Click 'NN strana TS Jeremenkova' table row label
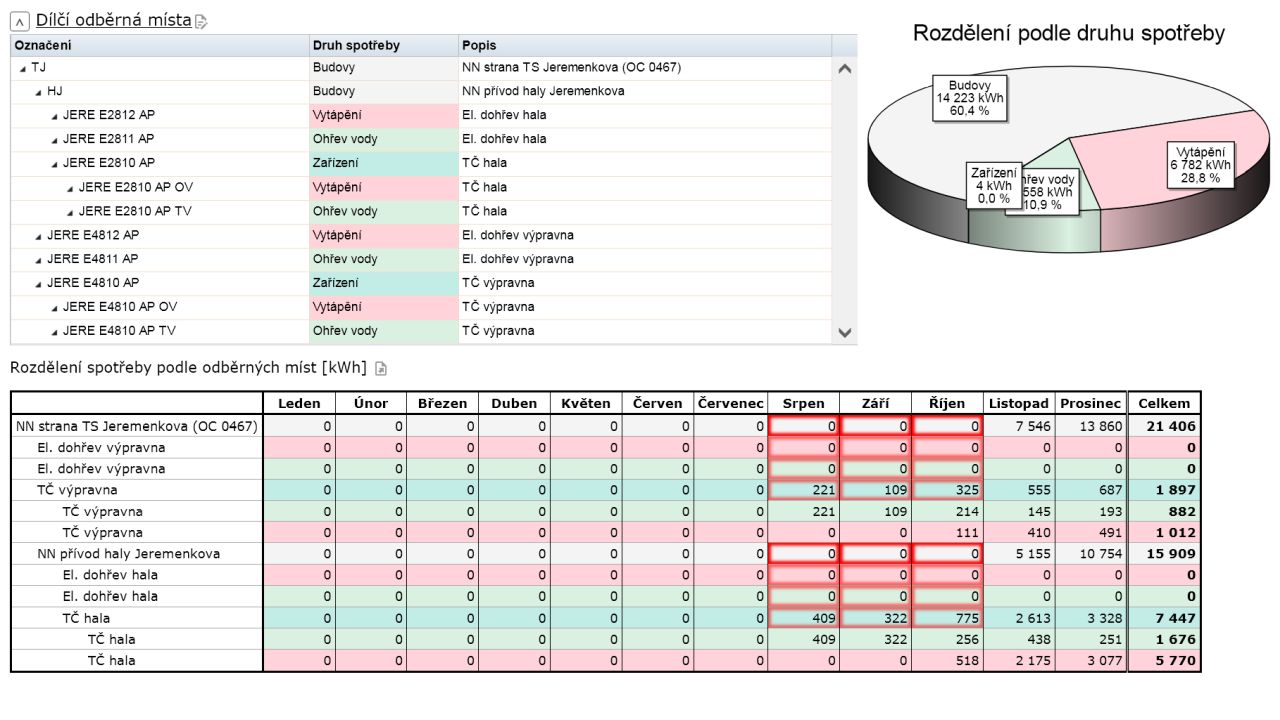This screenshot has height=720, width=1280. [x=137, y=426]
